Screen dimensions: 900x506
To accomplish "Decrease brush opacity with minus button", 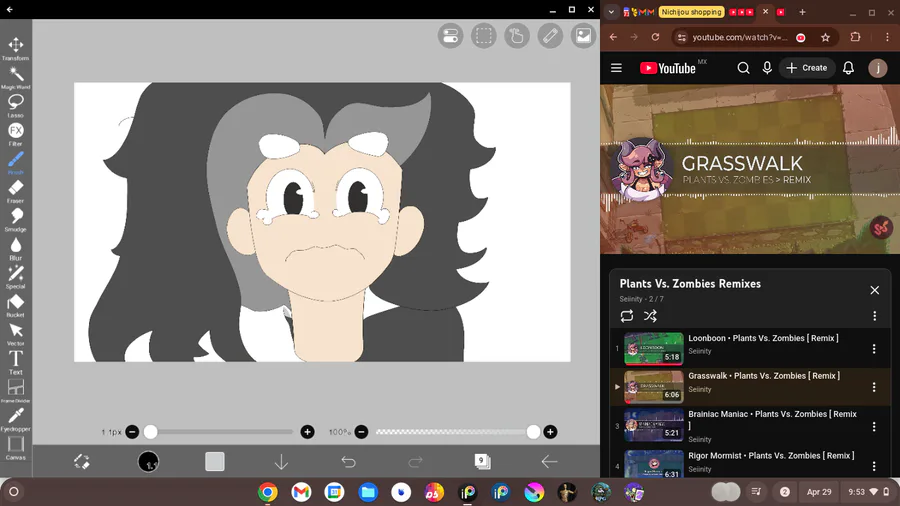I will click(x=361, y=432).
